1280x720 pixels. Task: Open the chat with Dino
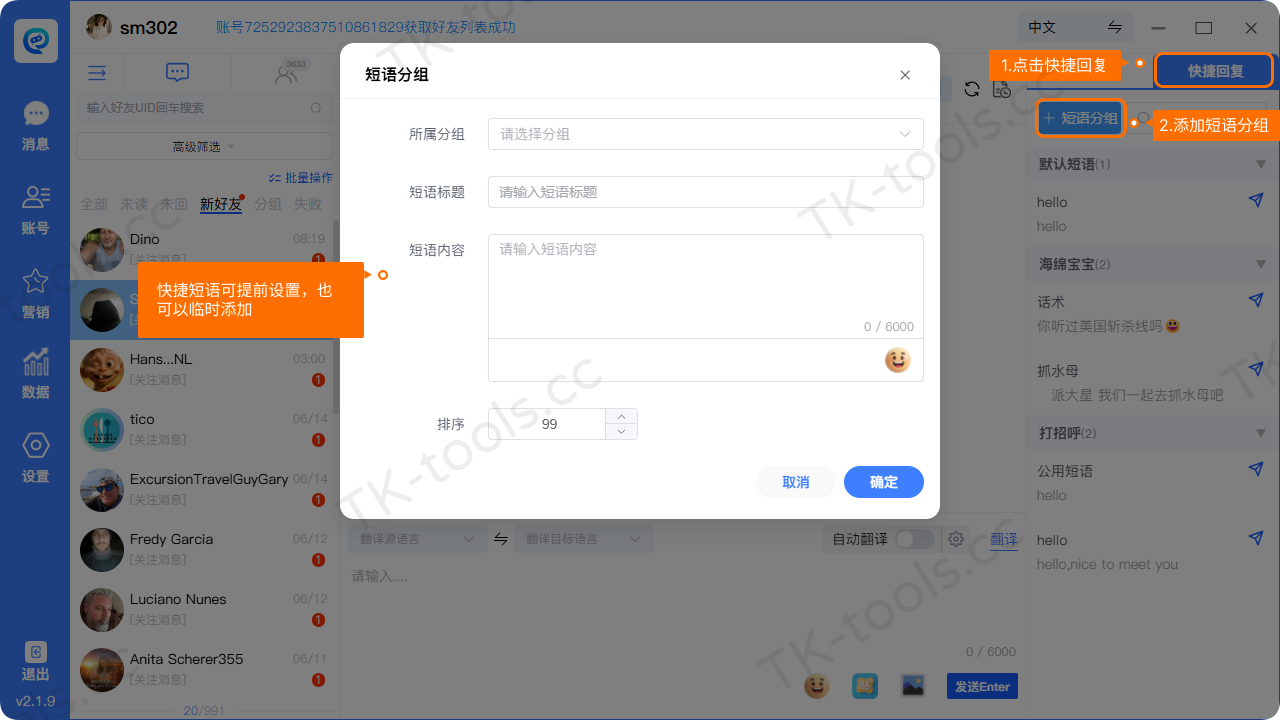coord(204,250)
